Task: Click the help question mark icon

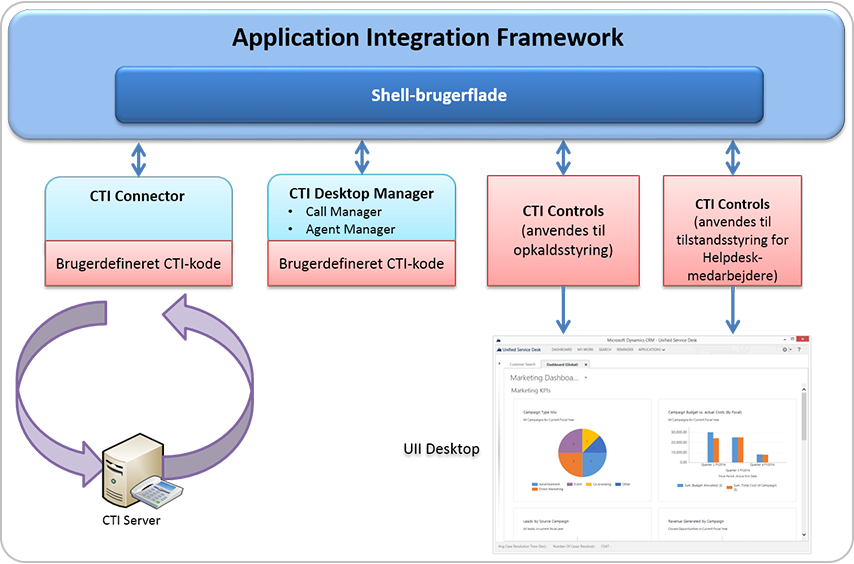Action: pos(799,350)
